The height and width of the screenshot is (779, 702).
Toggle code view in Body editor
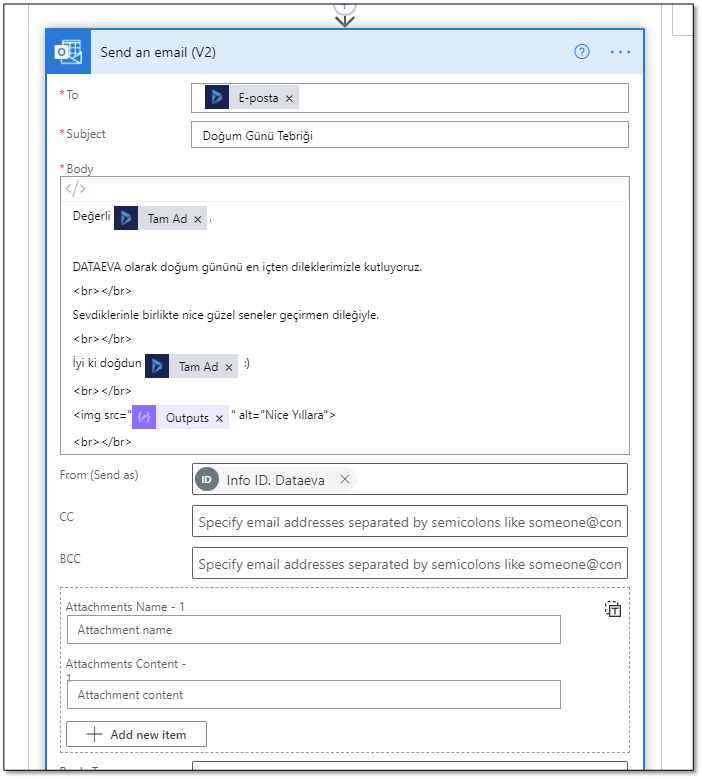point(76,189)
